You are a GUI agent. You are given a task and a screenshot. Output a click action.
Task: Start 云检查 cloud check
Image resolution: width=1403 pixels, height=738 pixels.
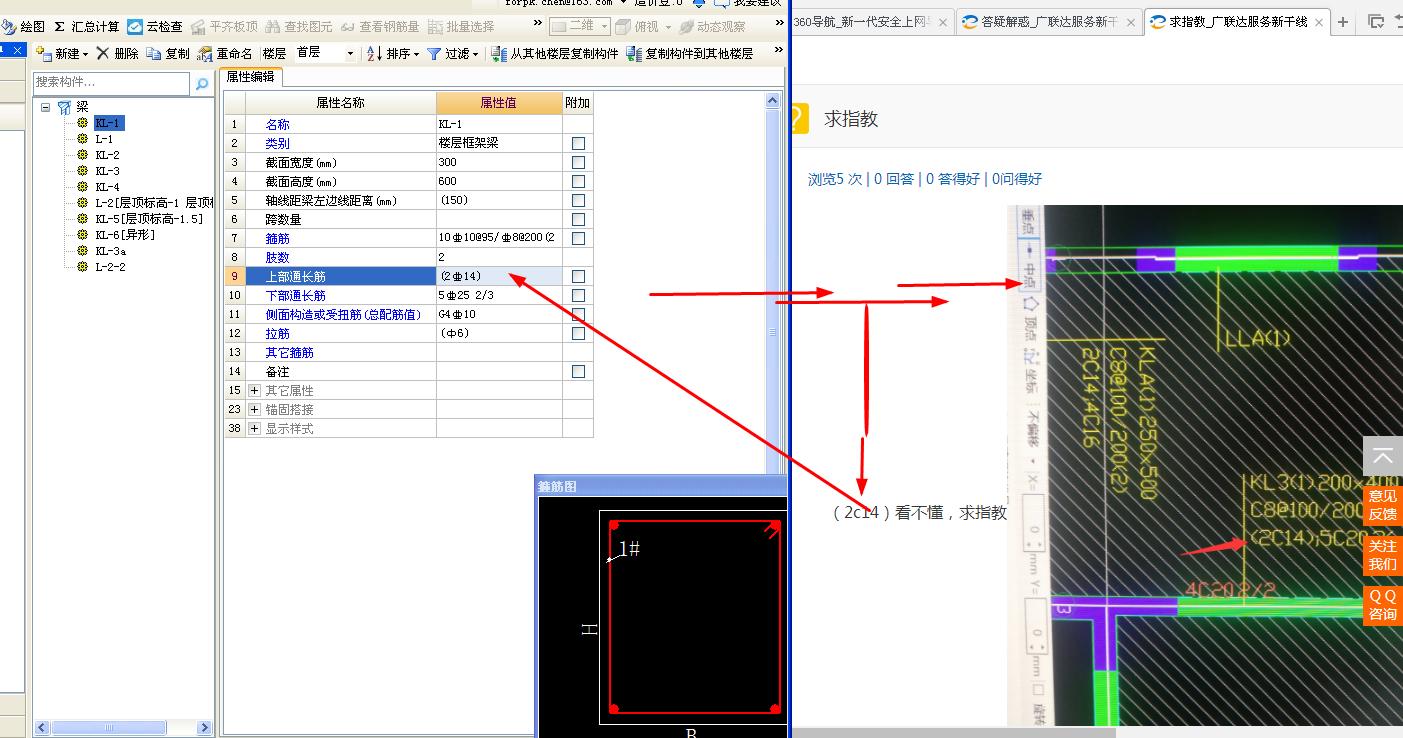154,27
